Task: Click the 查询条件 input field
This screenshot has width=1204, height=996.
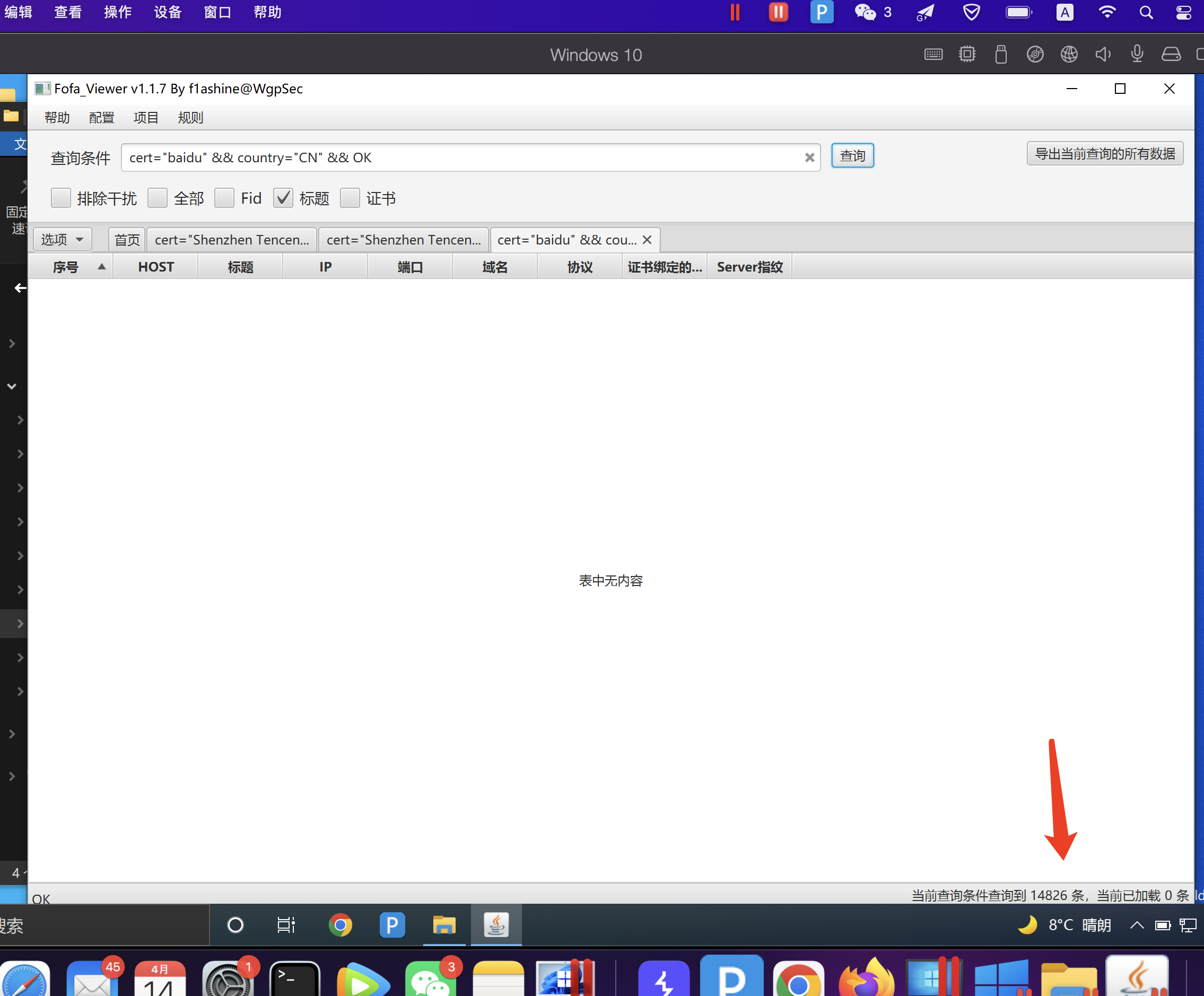Action: [x=470, y=158]
